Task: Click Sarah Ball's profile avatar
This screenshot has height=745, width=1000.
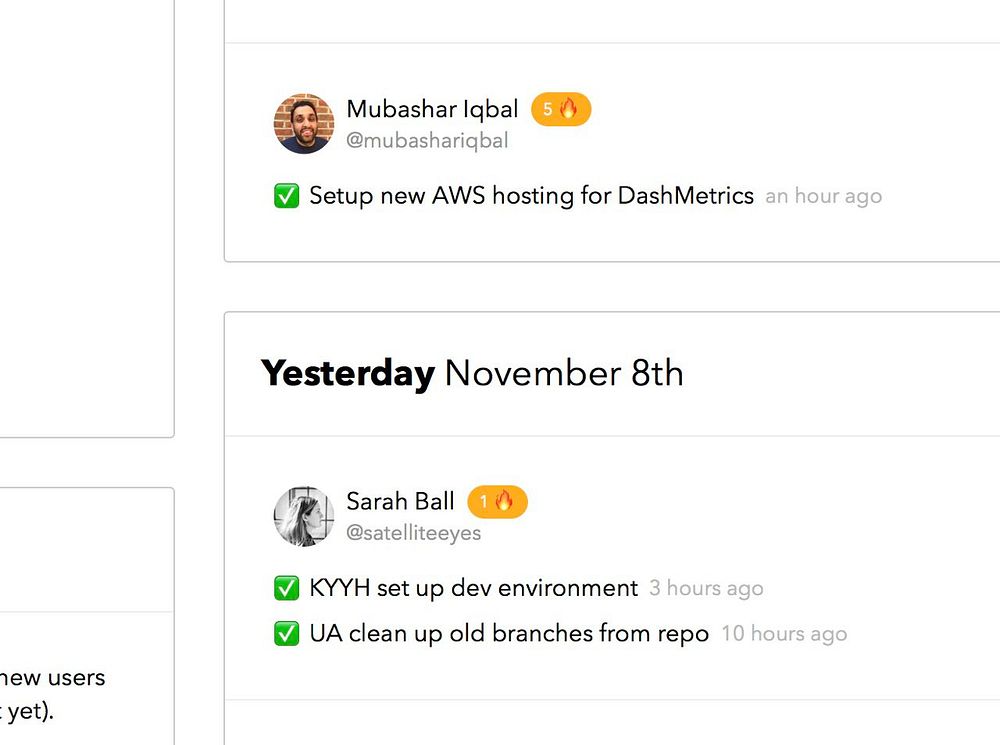Action: tap(303, 517)
